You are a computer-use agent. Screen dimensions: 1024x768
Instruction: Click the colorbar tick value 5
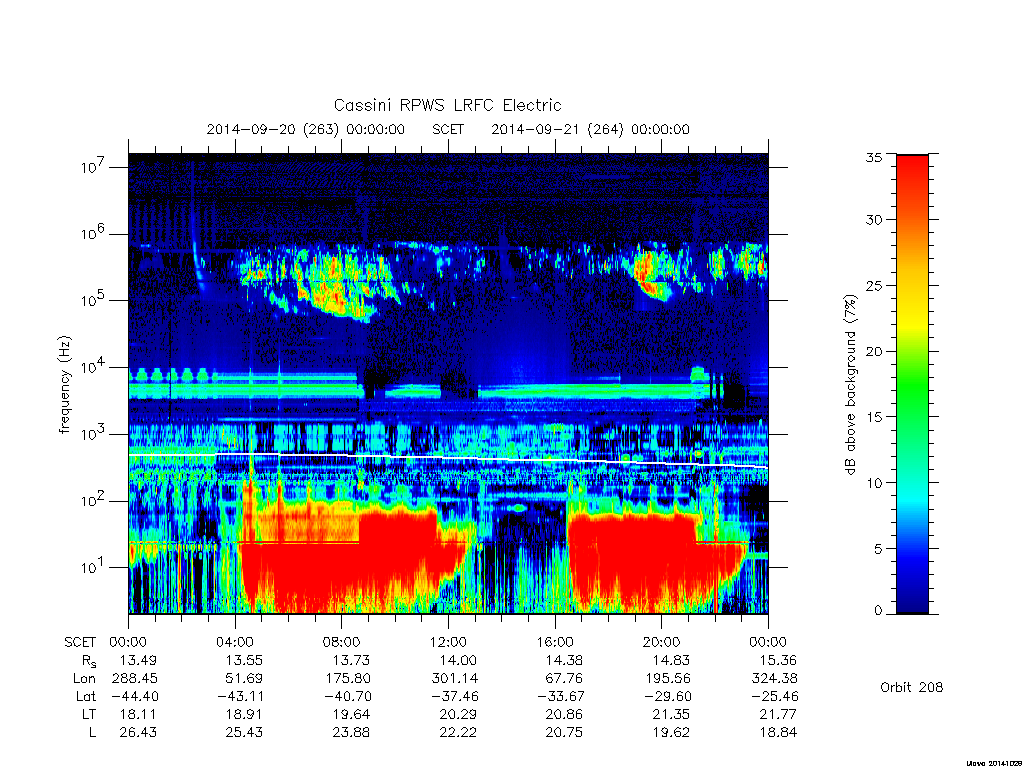[x=878, y=549]
